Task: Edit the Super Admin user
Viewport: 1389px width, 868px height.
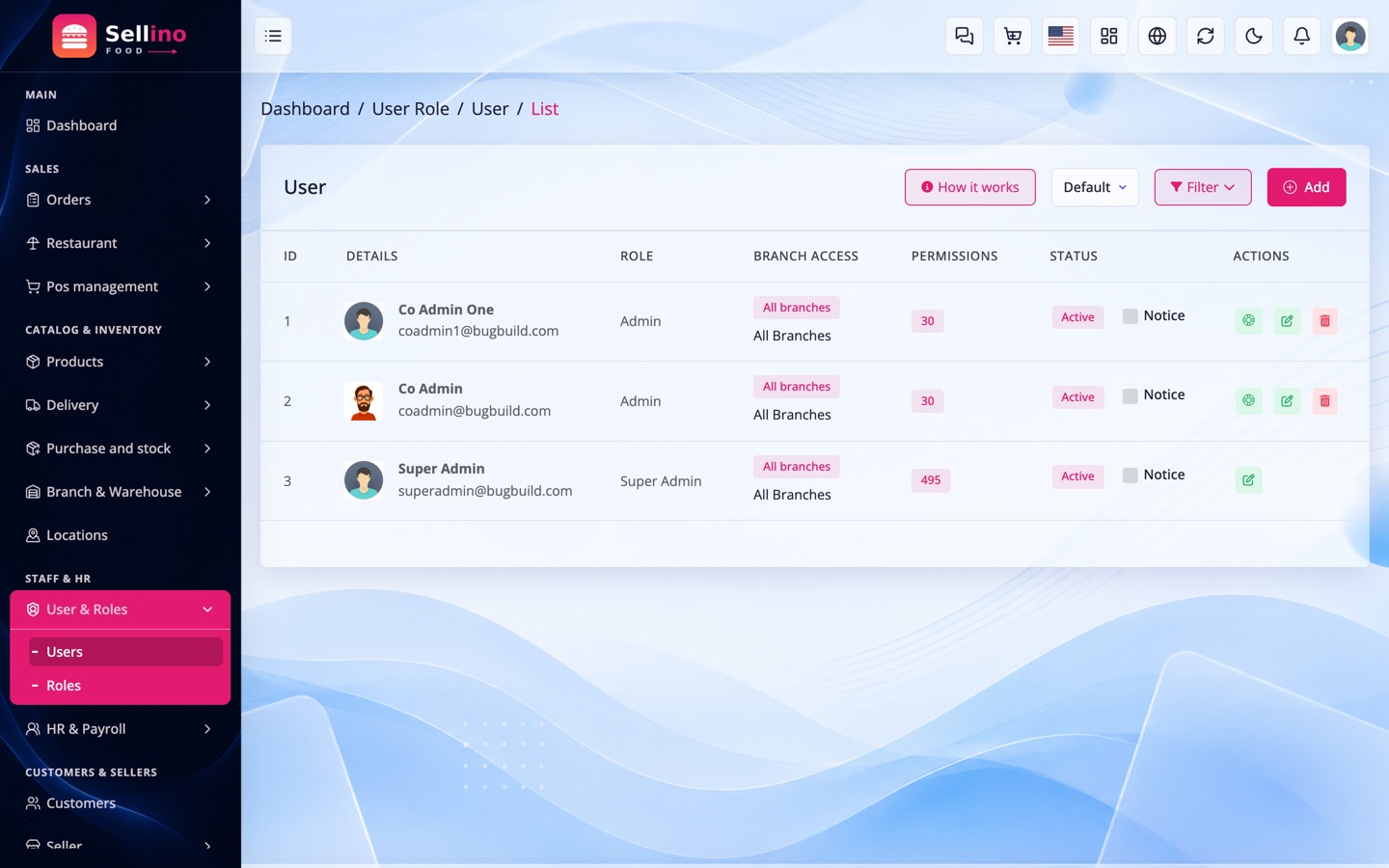Action: (x=1248, y=480)
